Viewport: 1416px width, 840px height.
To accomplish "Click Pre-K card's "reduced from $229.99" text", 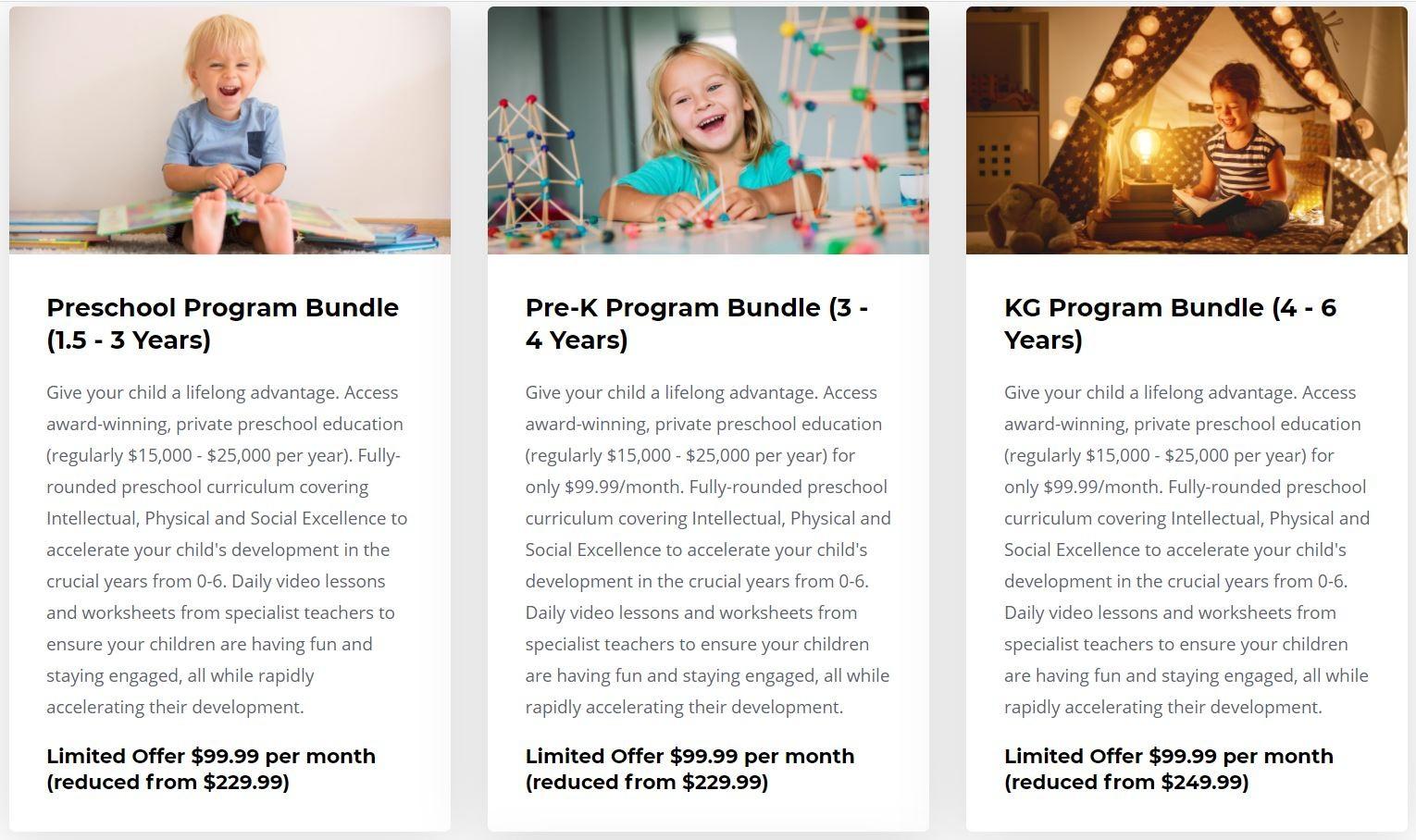I will coord(647,783).
